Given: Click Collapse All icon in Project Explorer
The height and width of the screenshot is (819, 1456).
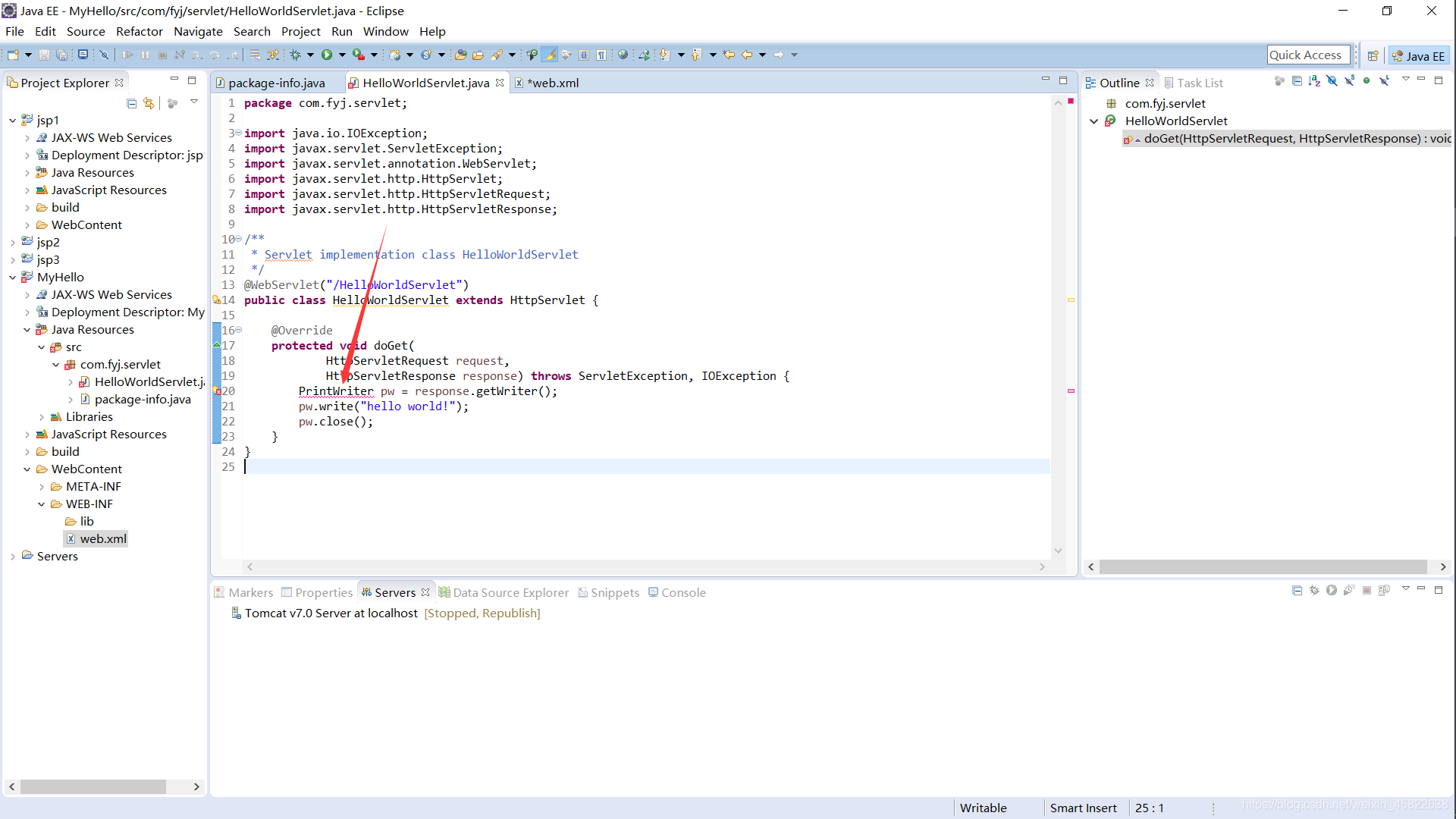Looking at the screenshot, I should (x=131, y=103).
